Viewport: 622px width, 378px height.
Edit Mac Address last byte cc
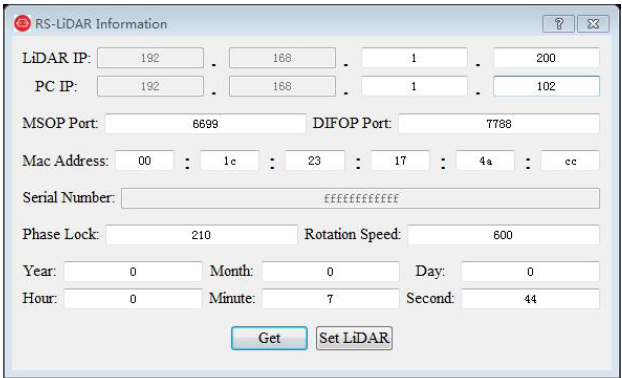570,161
